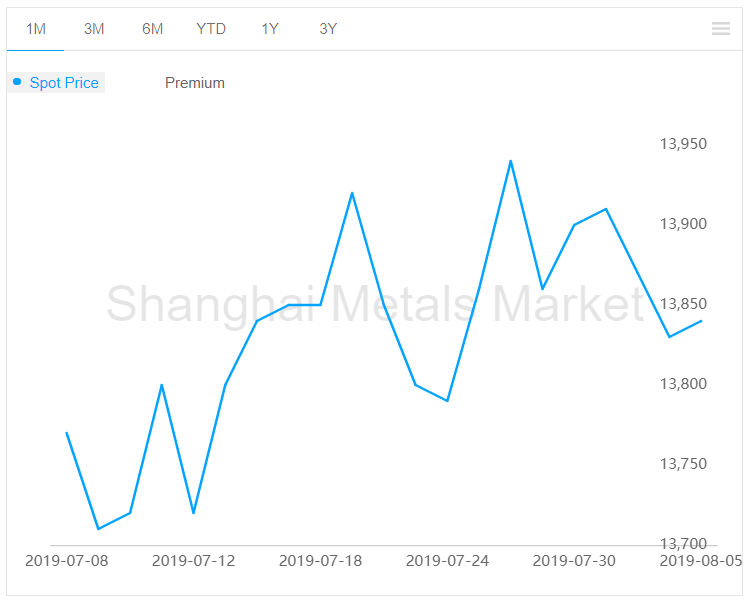Switch to the 1Y time range tab

click(x=270, y=29)
